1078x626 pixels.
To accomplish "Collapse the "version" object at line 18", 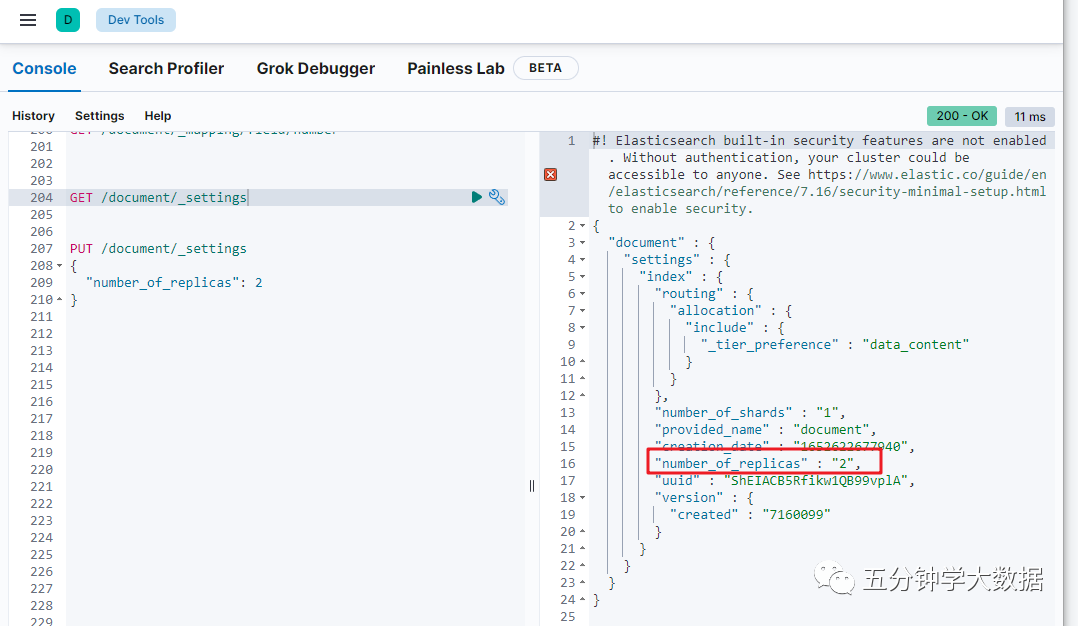I will pyautogui.click(x=583, y=498).
